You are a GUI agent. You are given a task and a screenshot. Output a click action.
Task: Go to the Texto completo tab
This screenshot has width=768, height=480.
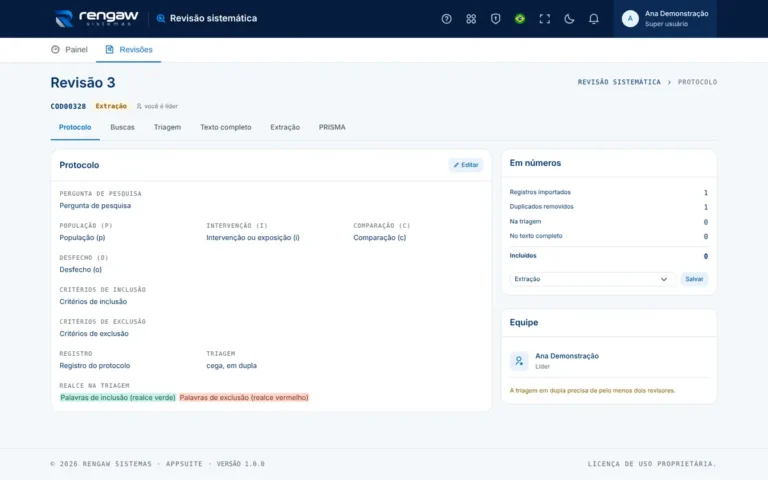pyautogui.click(x=225, y=127)
